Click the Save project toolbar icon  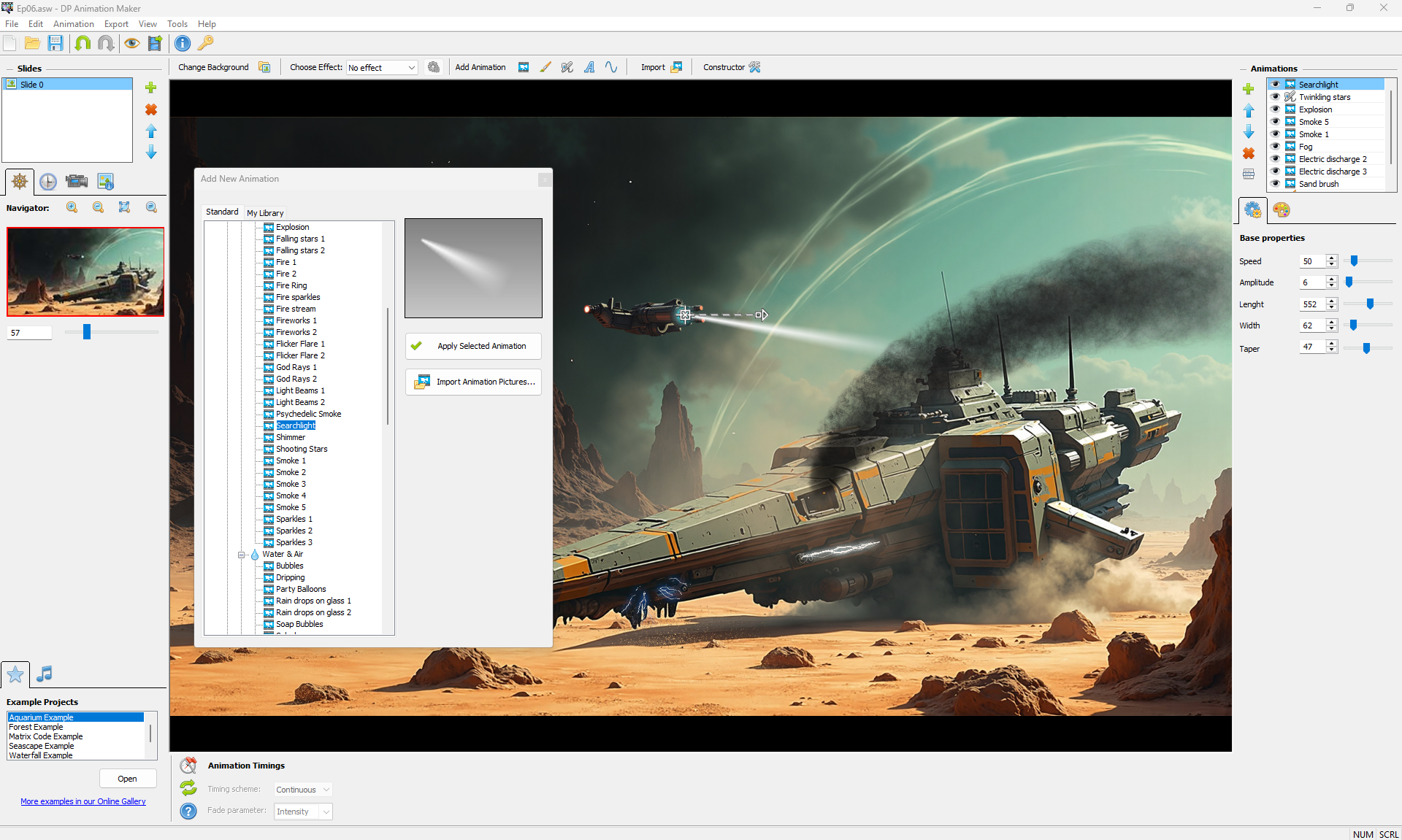coord(55,43)
